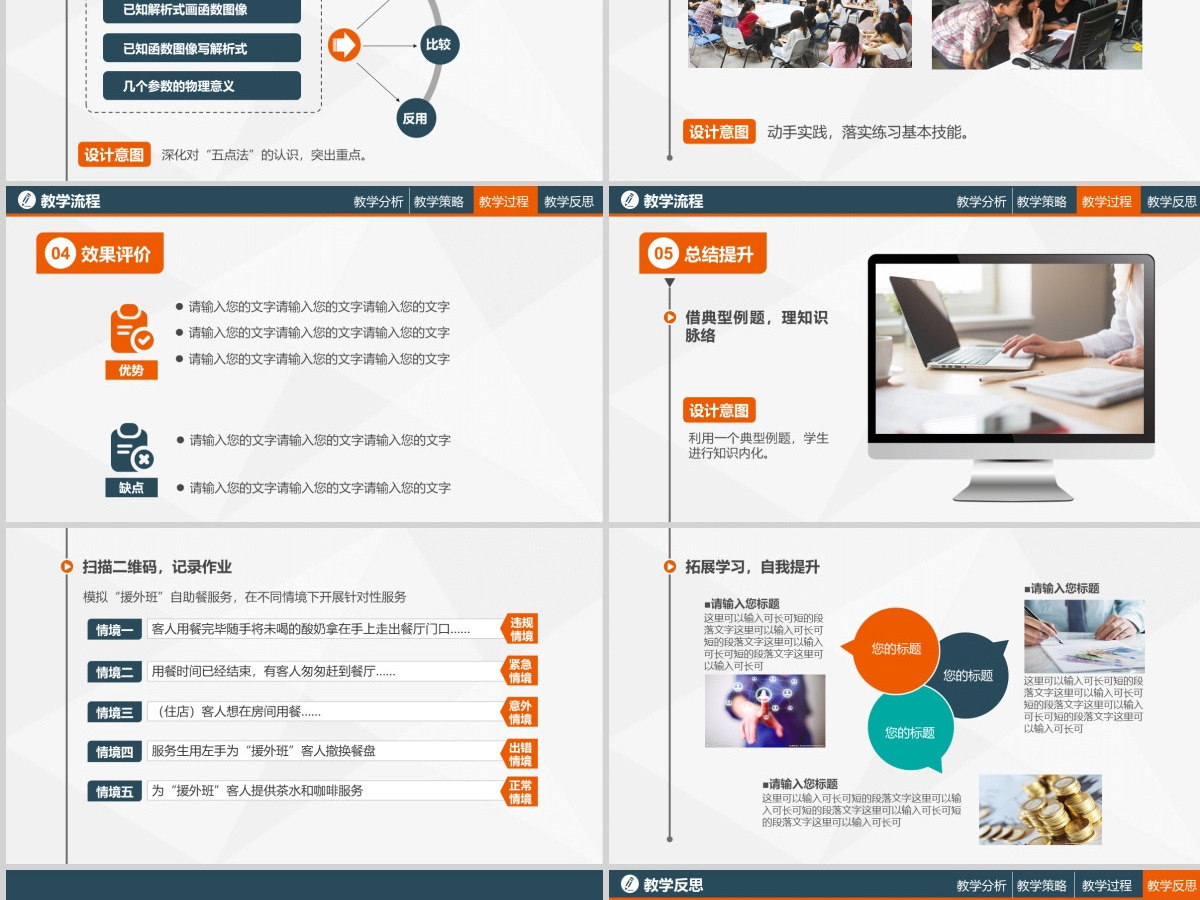Click the 缺点 label
The width and height of the screenshot is (1200, 900).
131,488
